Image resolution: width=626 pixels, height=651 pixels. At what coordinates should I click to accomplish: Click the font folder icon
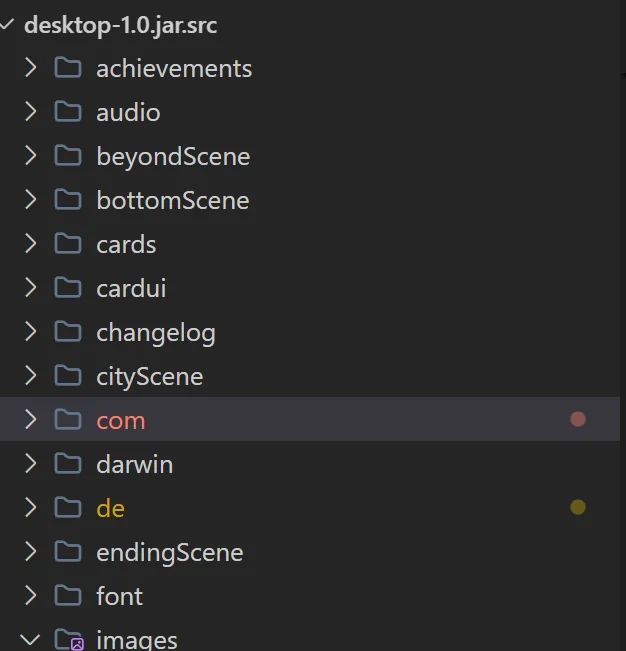(x=68, y=596)
